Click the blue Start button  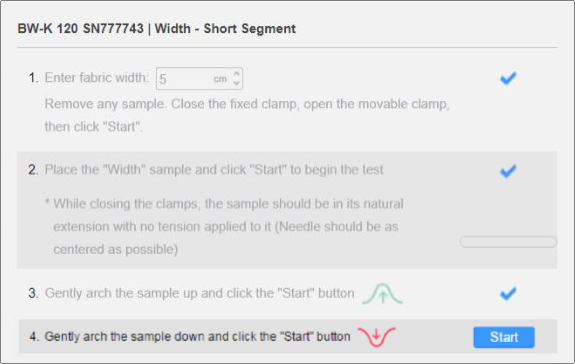[504, 337]
